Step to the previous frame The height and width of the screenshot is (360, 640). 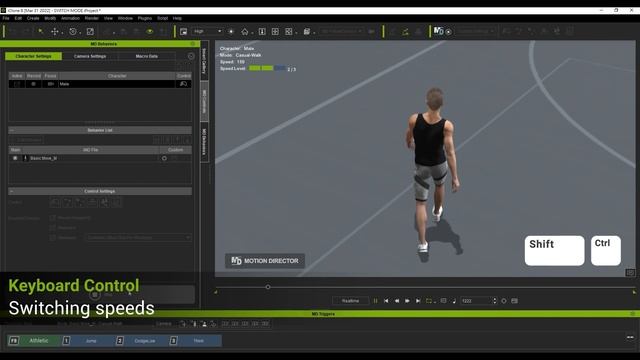397,301
